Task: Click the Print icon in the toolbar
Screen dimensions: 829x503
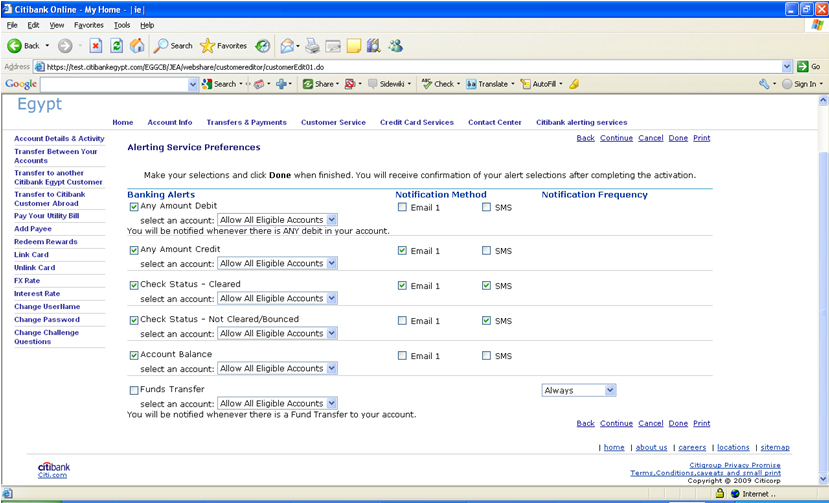Action: coord(312,46)
